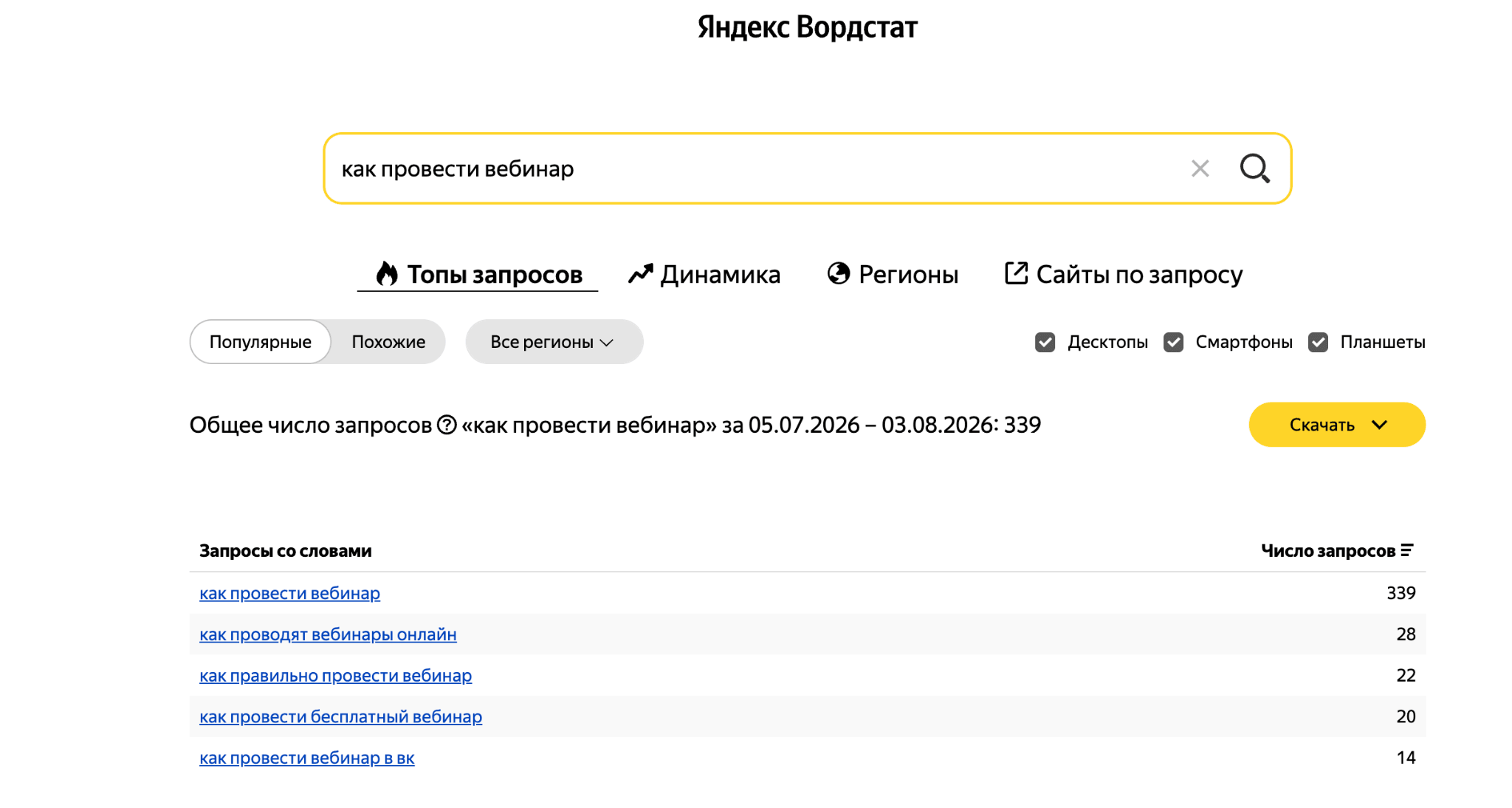Focus the search field containing как провести вебинар
The height and width of the screenshot is (808, 1512).
click(x=808, y=168)
